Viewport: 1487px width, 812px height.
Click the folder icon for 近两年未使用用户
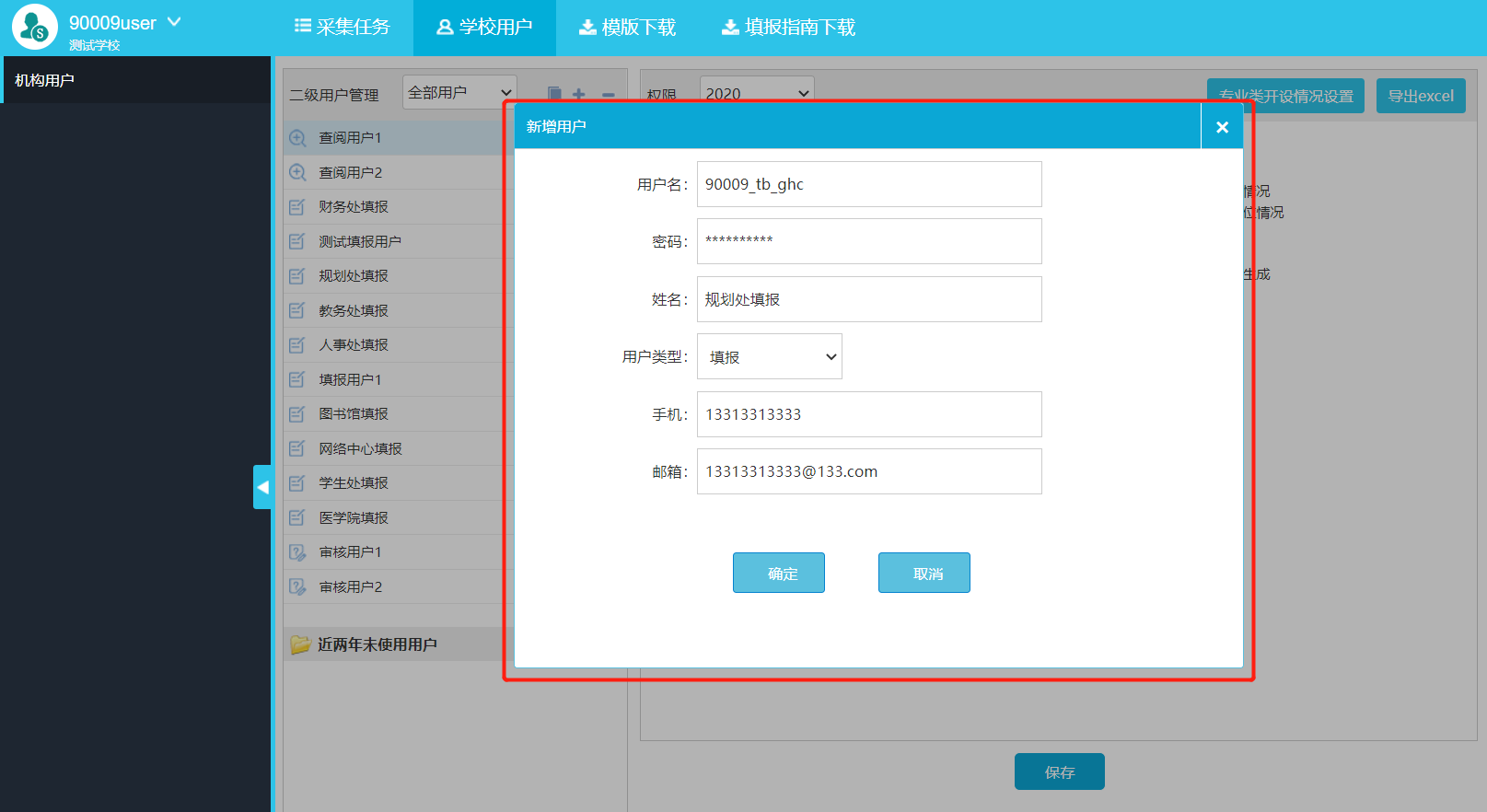pyautogui.click(x=300, y=644)
